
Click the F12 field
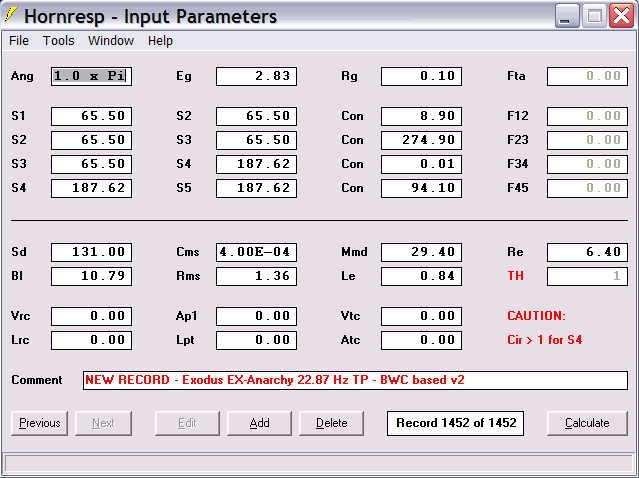coord(587,116)
